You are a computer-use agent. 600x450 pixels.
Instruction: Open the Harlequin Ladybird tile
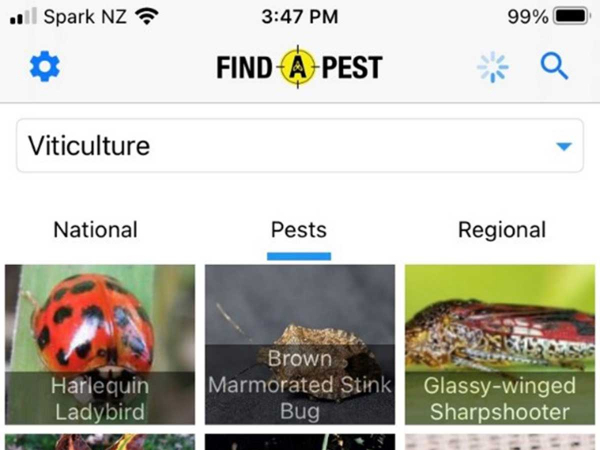coord(100,344)
